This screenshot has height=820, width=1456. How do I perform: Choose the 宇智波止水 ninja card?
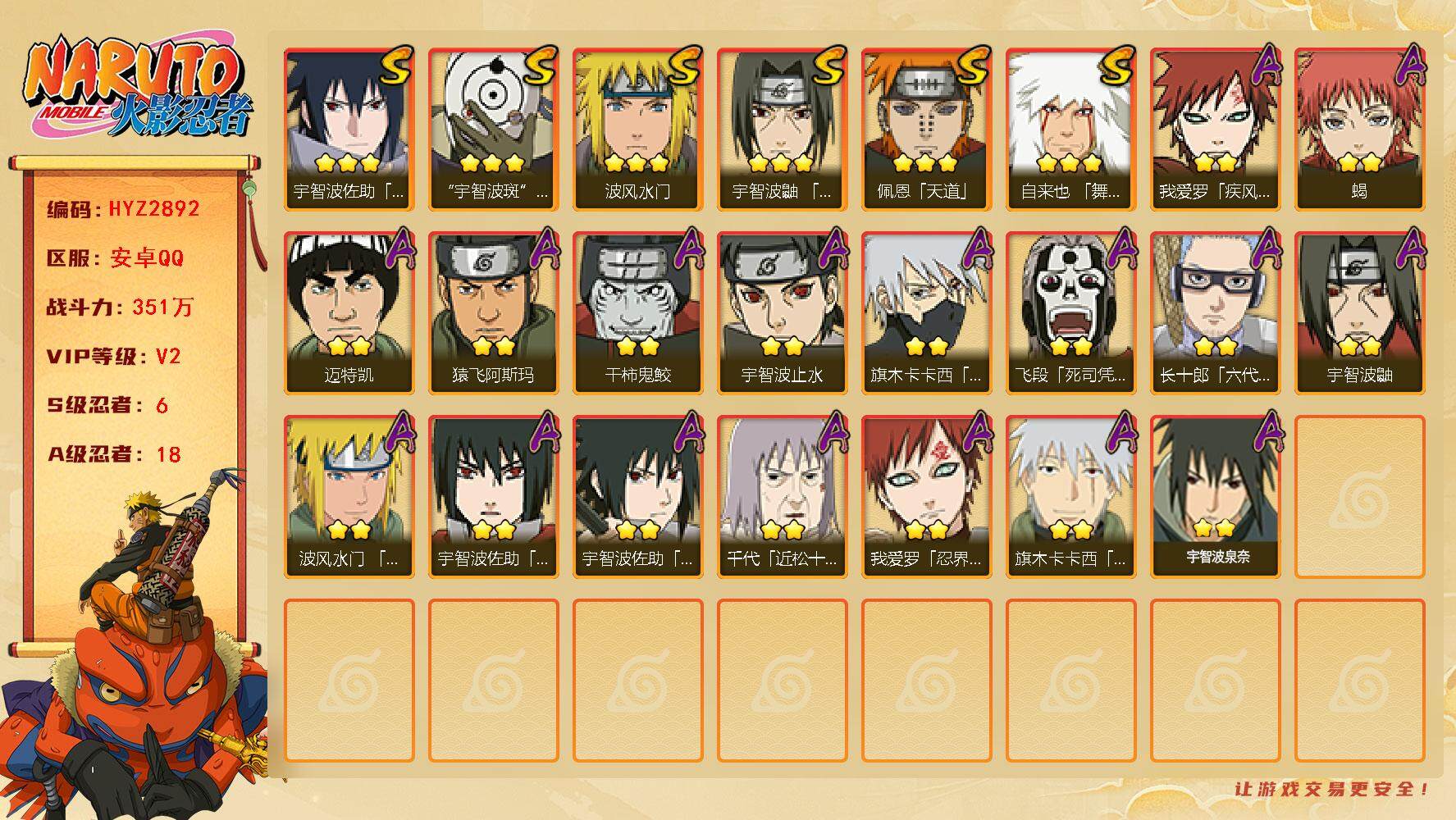pos(782,313)
